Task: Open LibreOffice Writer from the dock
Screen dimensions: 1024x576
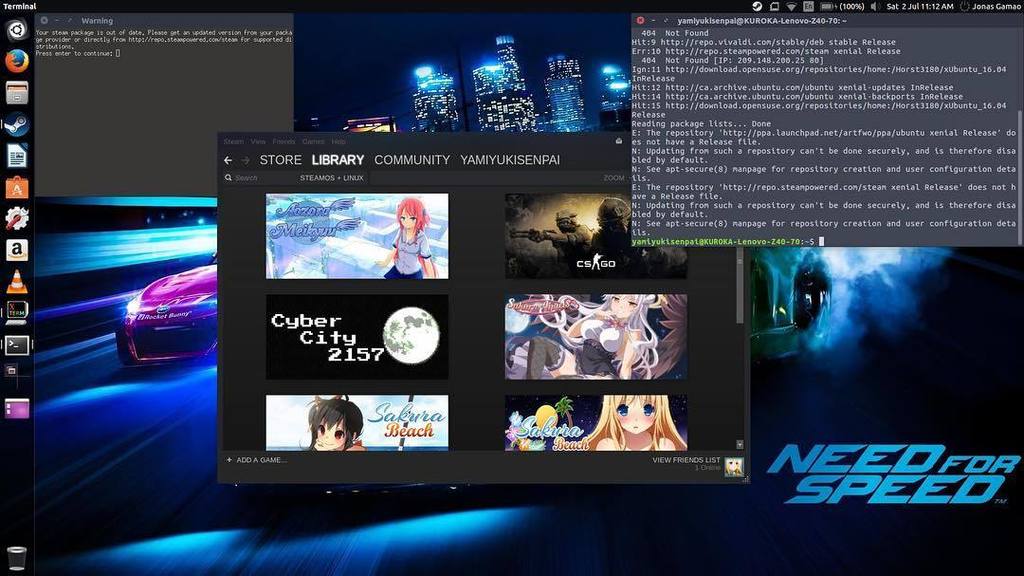Action: [17, 156]
